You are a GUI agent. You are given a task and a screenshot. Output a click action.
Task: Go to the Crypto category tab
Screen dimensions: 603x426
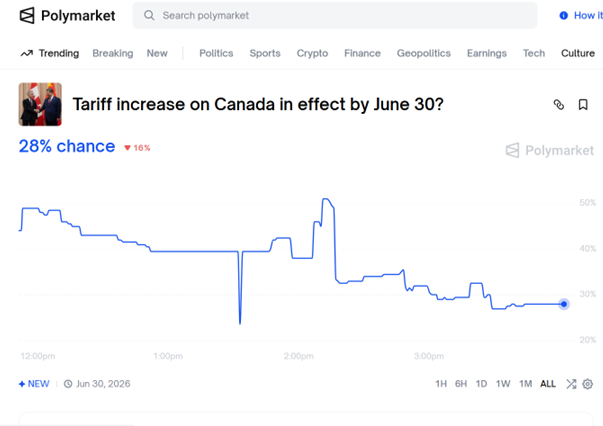(x=312, y=53)
